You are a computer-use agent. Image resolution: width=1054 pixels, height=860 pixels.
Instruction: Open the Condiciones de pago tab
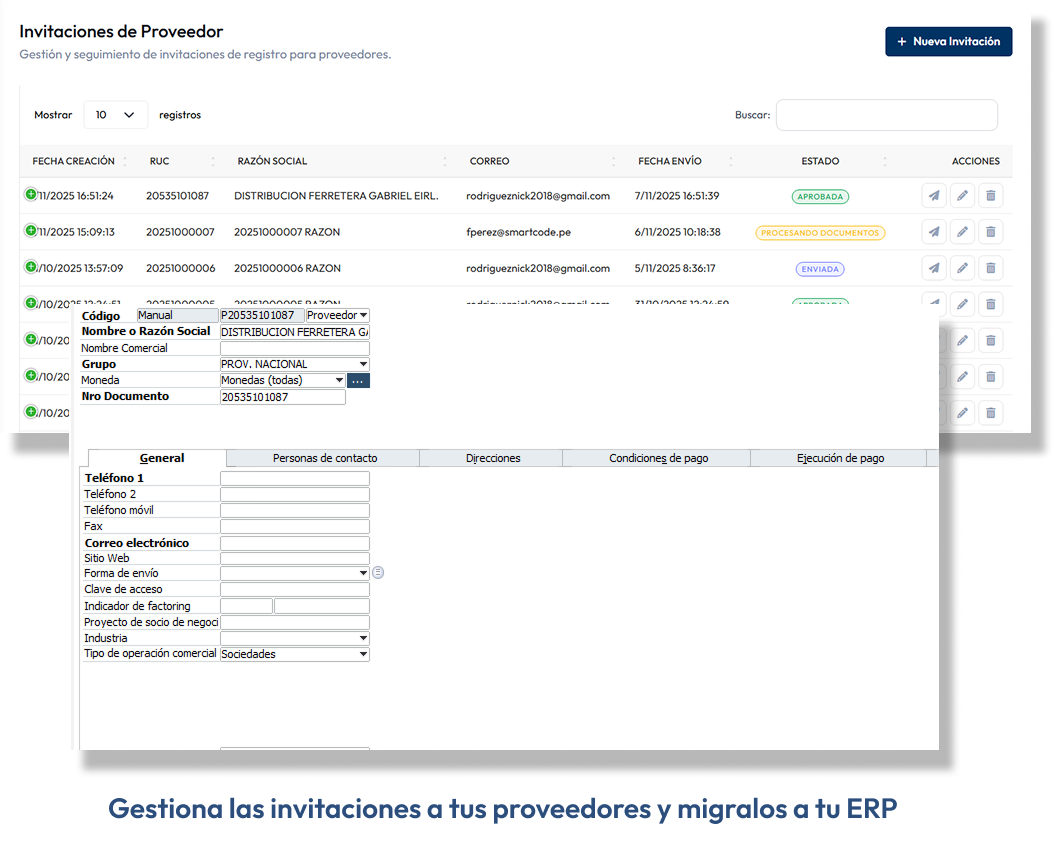coord(658,458)
